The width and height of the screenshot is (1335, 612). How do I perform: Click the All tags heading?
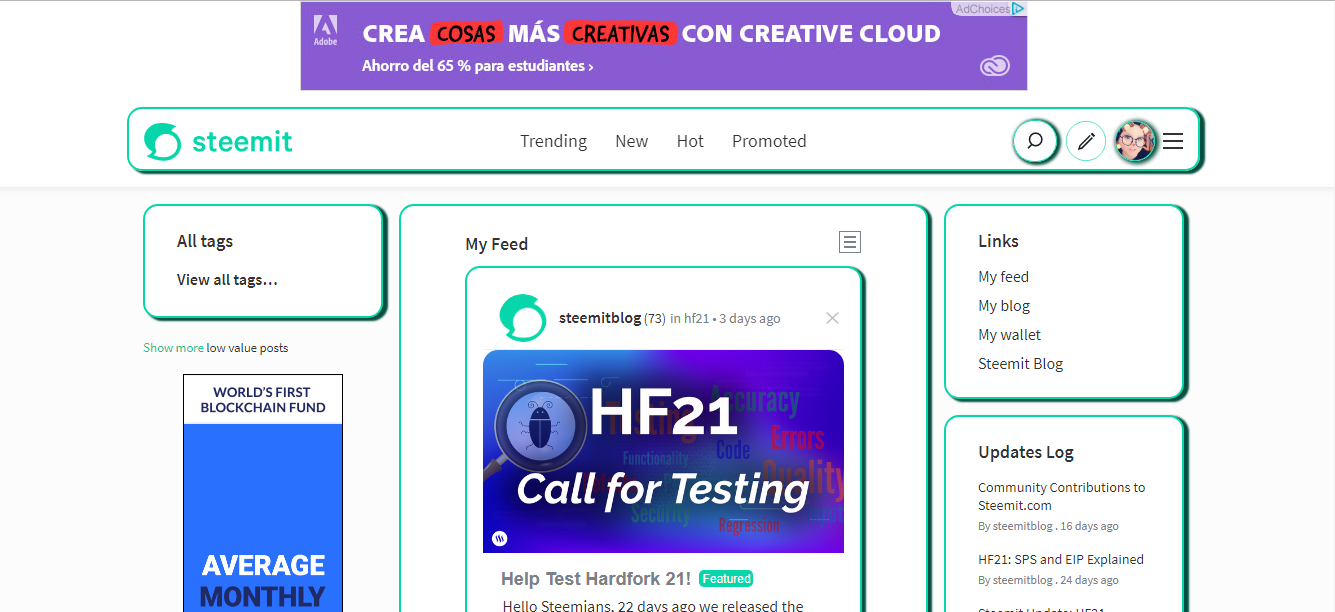[x=205, y=241]
